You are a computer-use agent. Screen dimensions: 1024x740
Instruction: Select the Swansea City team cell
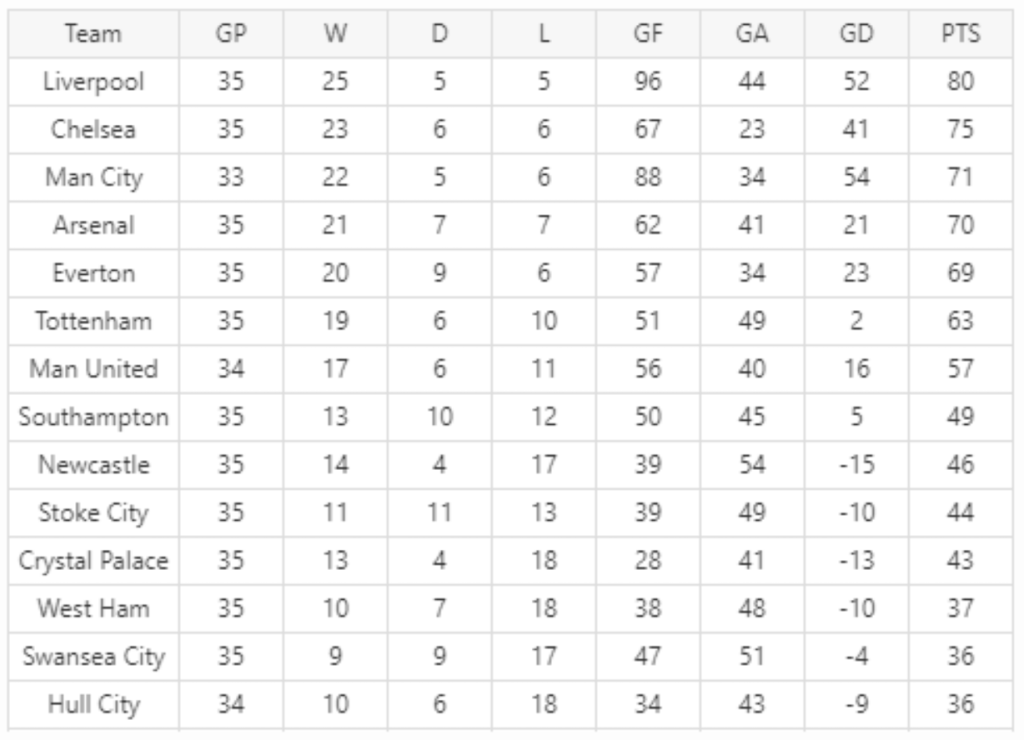(x=93, y=657)
